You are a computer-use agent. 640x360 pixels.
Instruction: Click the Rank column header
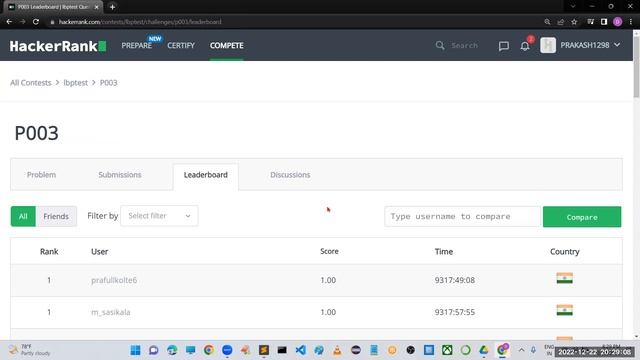(x=49, y=251)
